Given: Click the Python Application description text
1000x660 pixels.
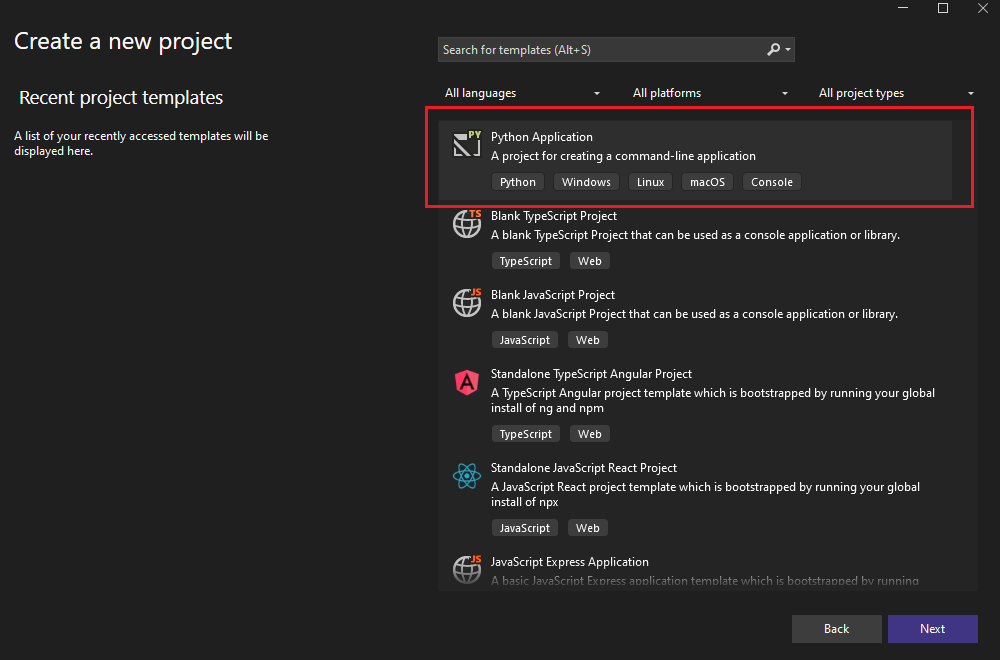Looking at the screenshot, I should (623, 156).
